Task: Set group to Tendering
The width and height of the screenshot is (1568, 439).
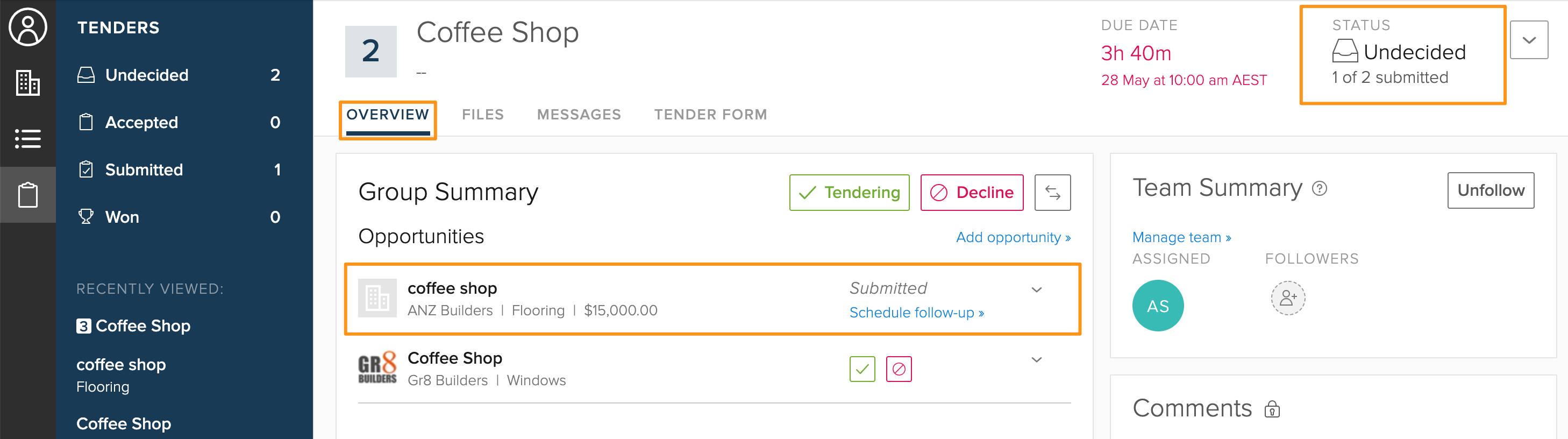Action: click(x=849, y=193)
